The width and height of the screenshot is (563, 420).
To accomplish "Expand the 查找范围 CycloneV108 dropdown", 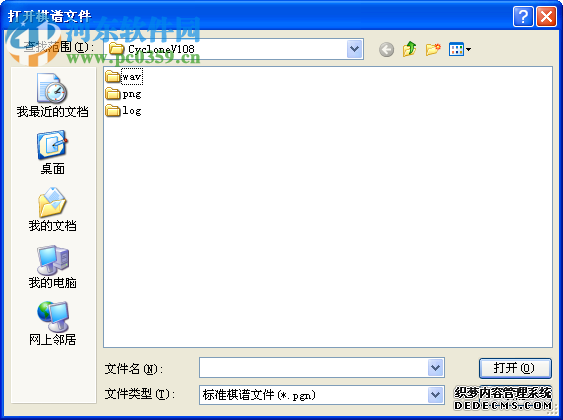I will [x=355, y=49].
